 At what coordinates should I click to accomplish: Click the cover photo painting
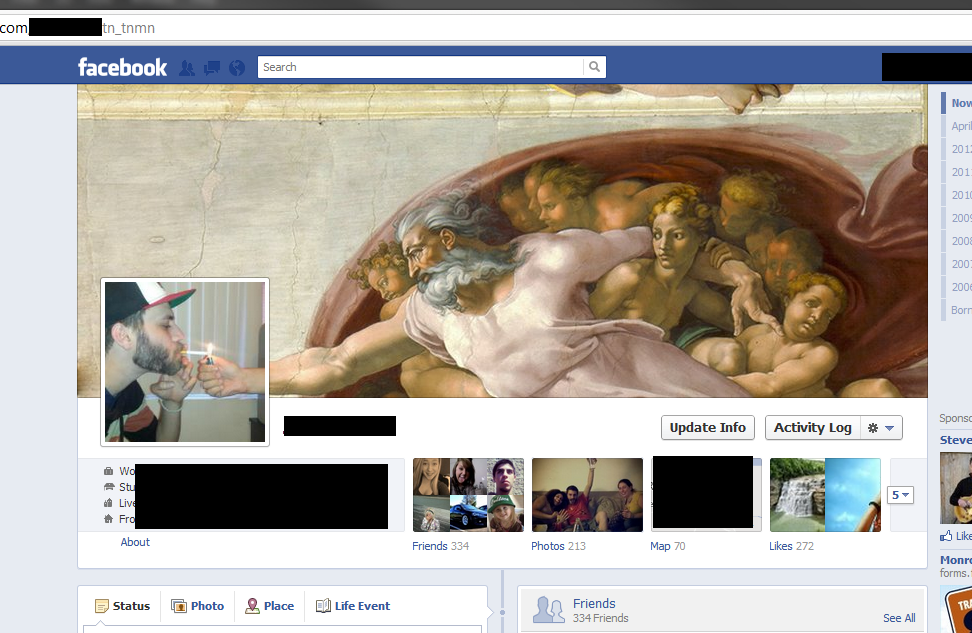pyautogui.click(x=502, y=241)
